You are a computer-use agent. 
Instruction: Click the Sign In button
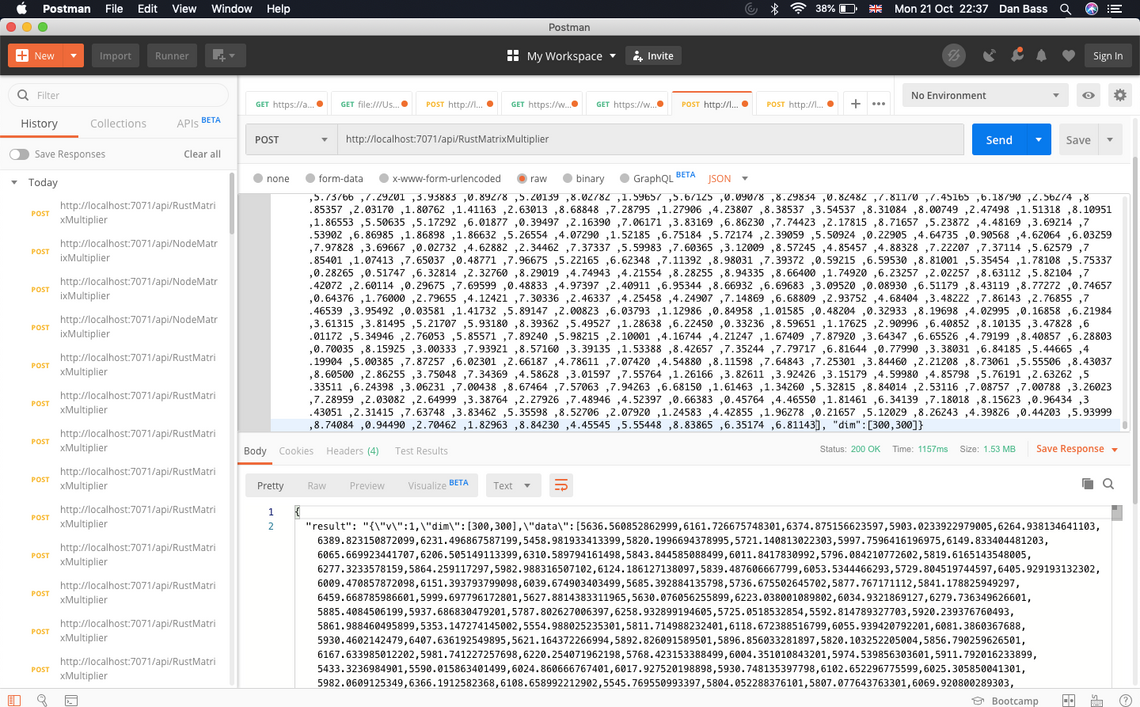click(1107, 55)
